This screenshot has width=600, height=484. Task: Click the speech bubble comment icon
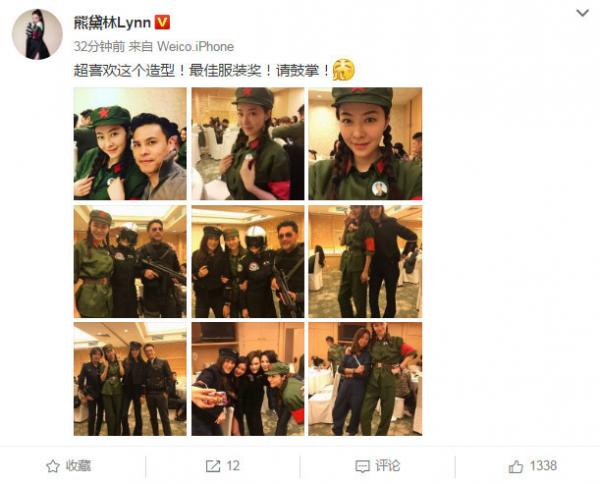tap(362, 466)
